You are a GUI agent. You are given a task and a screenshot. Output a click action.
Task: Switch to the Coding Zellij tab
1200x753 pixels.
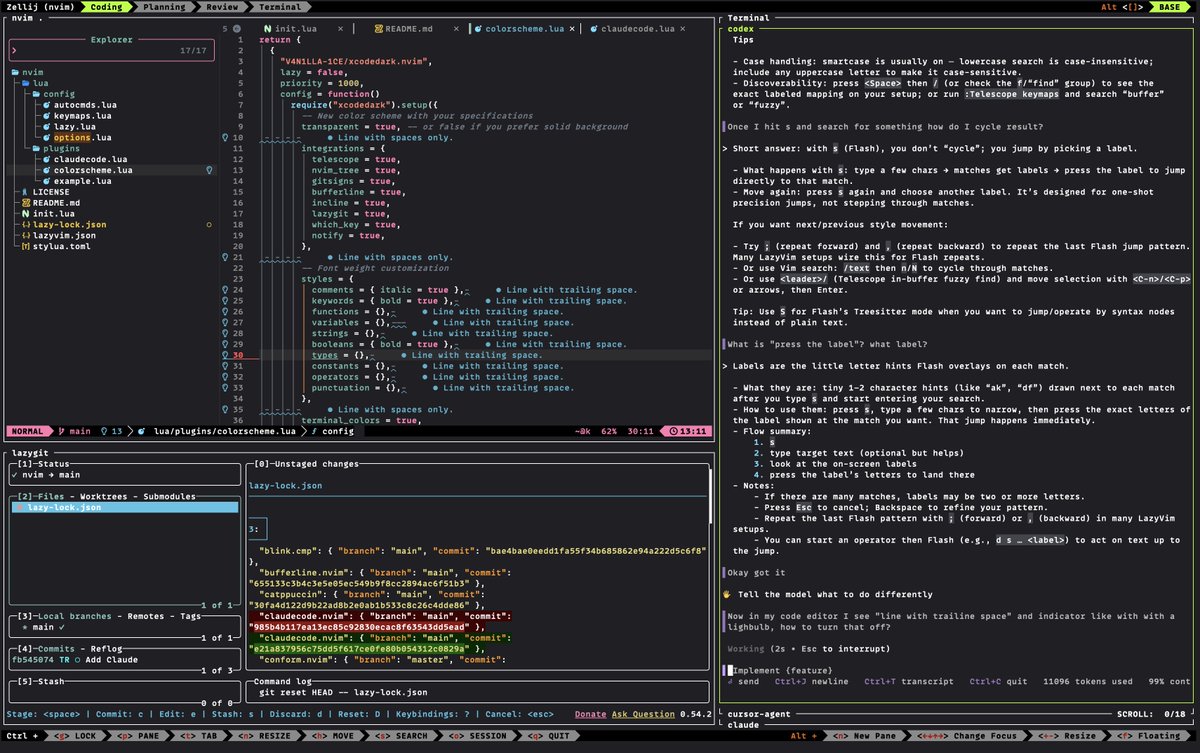coord(106,7)
